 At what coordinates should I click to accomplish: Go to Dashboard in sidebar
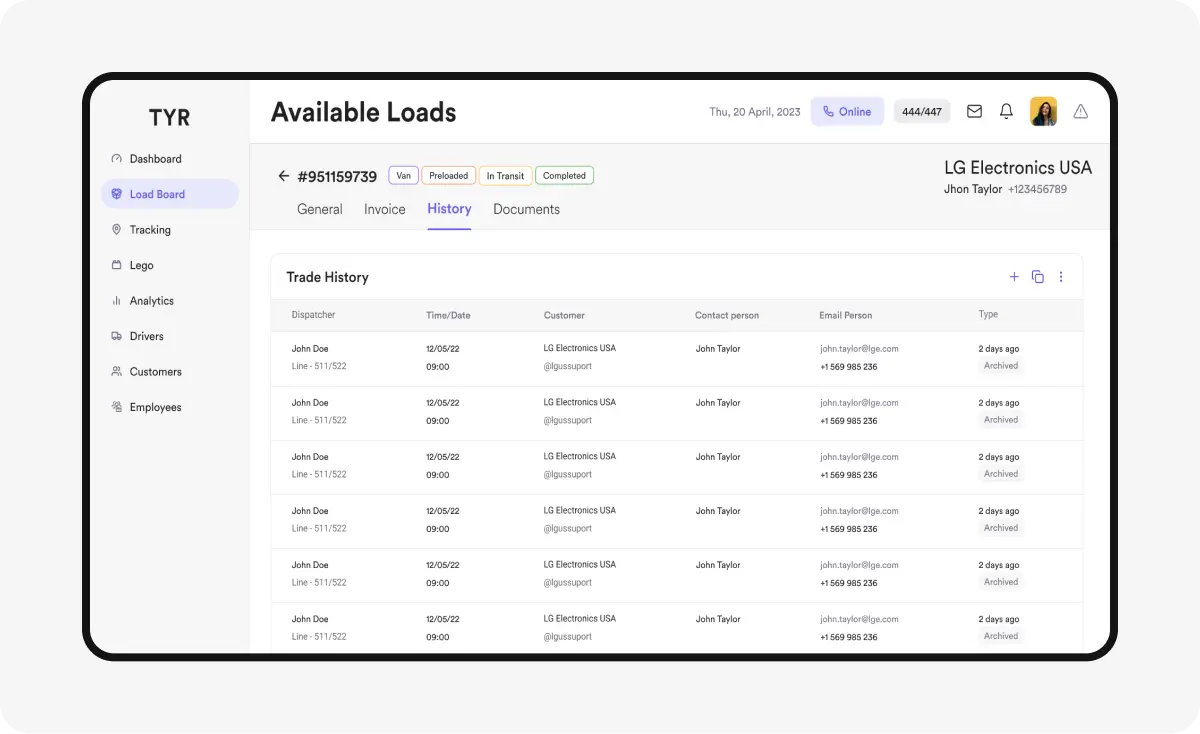[x=155, y=159]
